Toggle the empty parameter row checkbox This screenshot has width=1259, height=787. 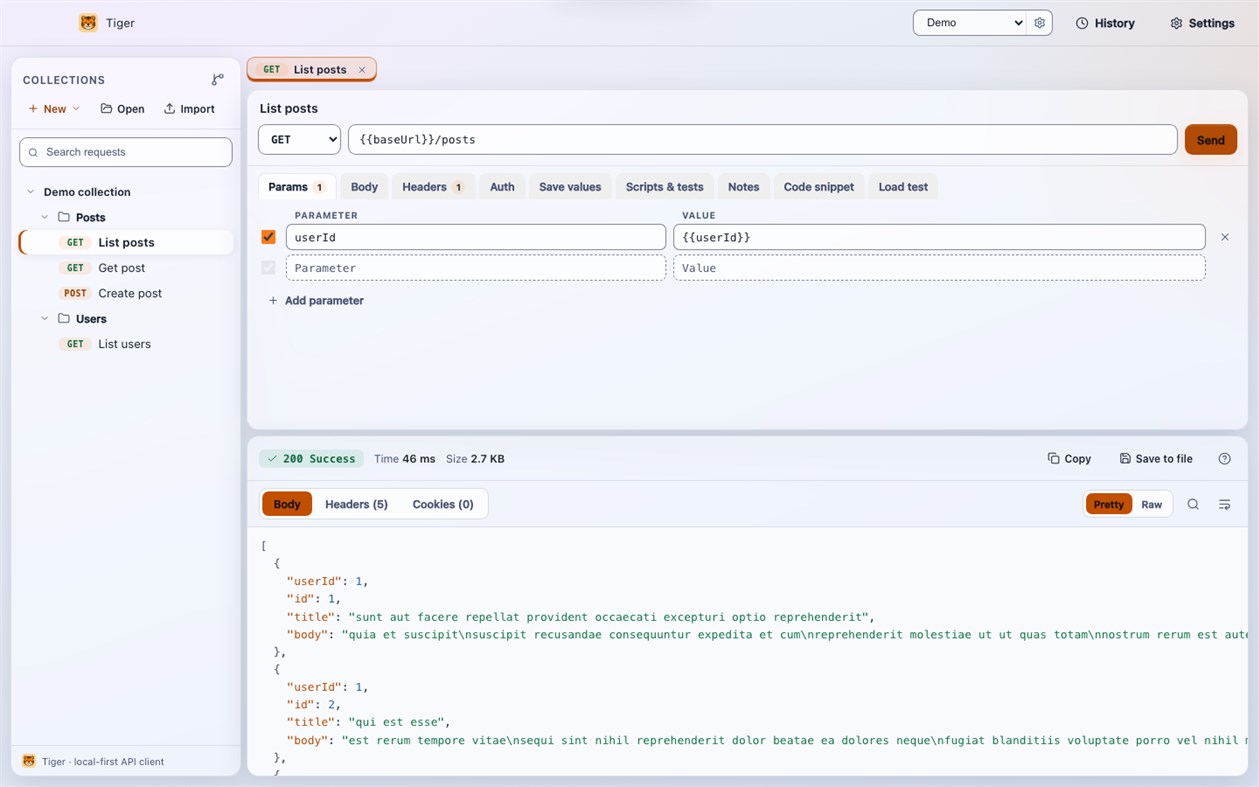[268, 268]
